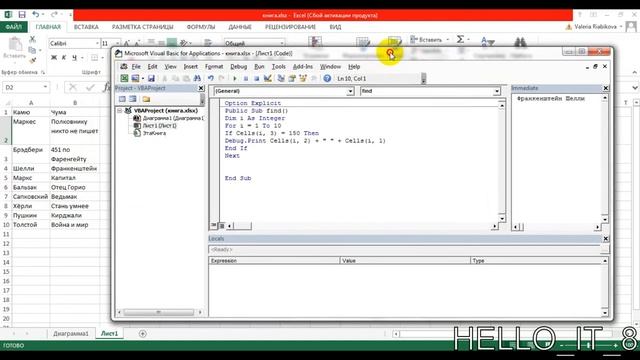This screenshot has width=640, height=360.
Task: Toggle underline Ч button in Excel ribbon
Action: coord(74,58)
